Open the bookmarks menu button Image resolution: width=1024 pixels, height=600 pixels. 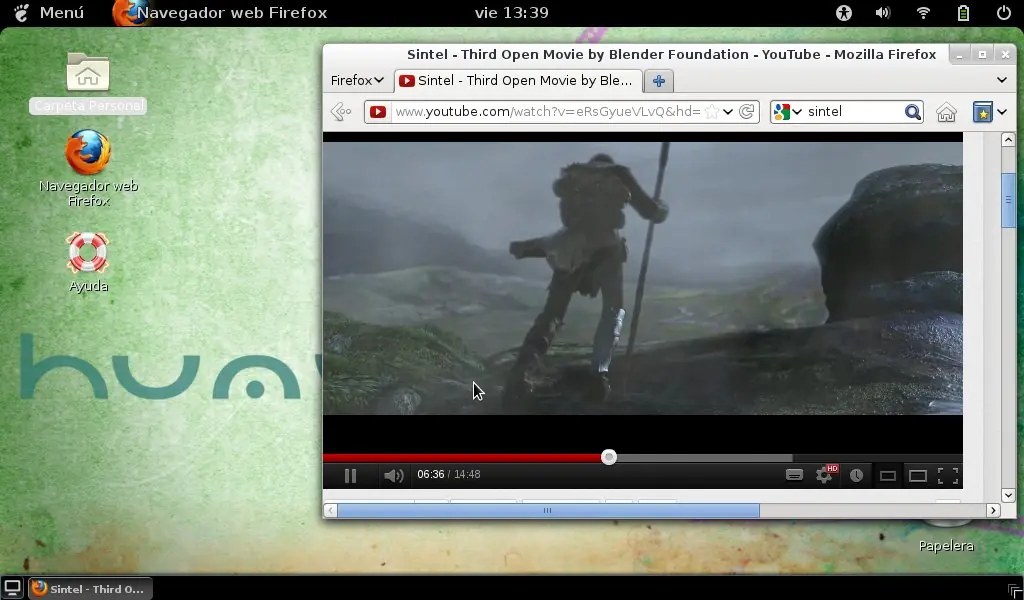coord(982,112)
